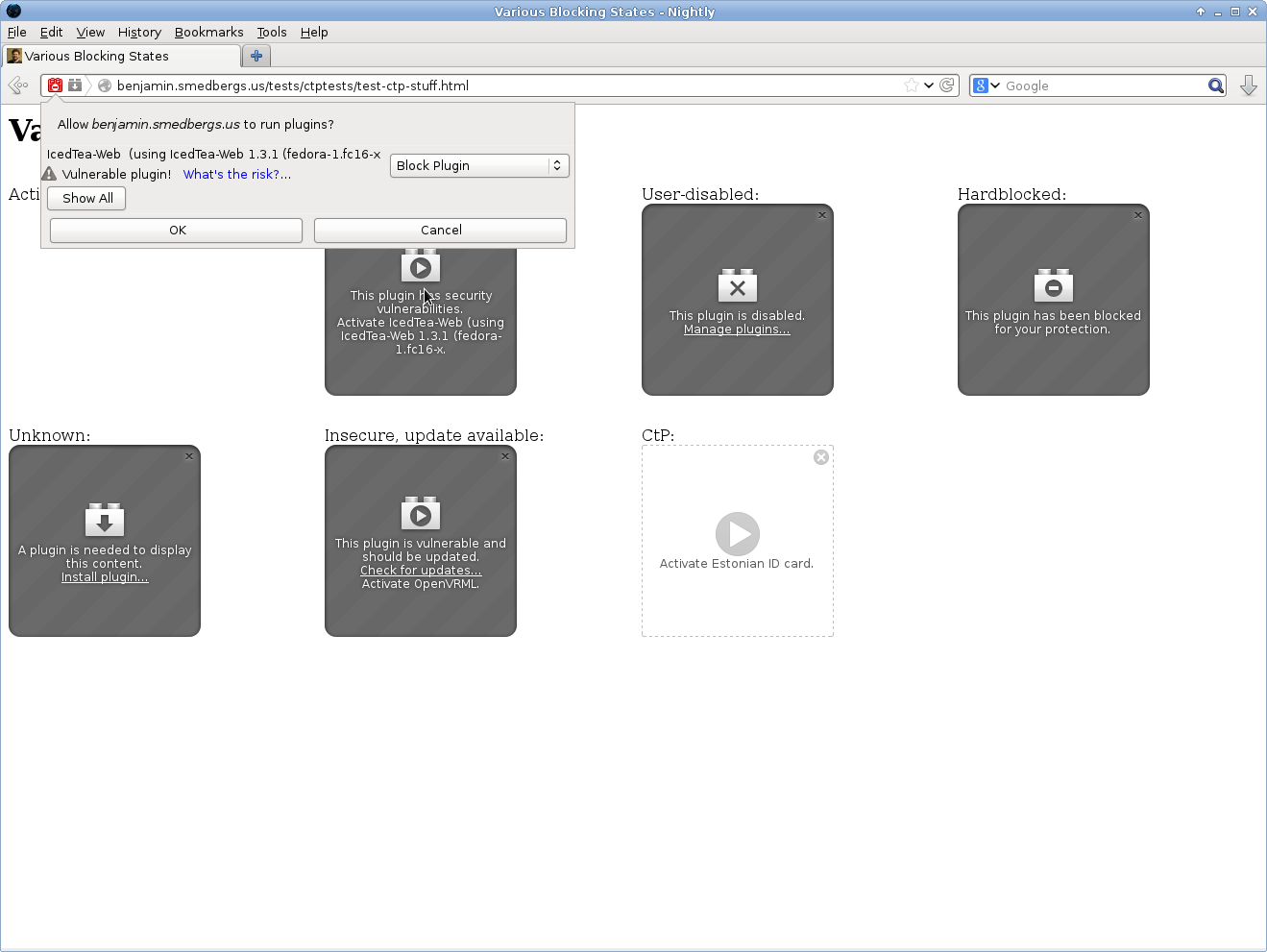Open the Bookmarks menu
This screenshot has width=1267, height=952.
click(x=208, y=32)
